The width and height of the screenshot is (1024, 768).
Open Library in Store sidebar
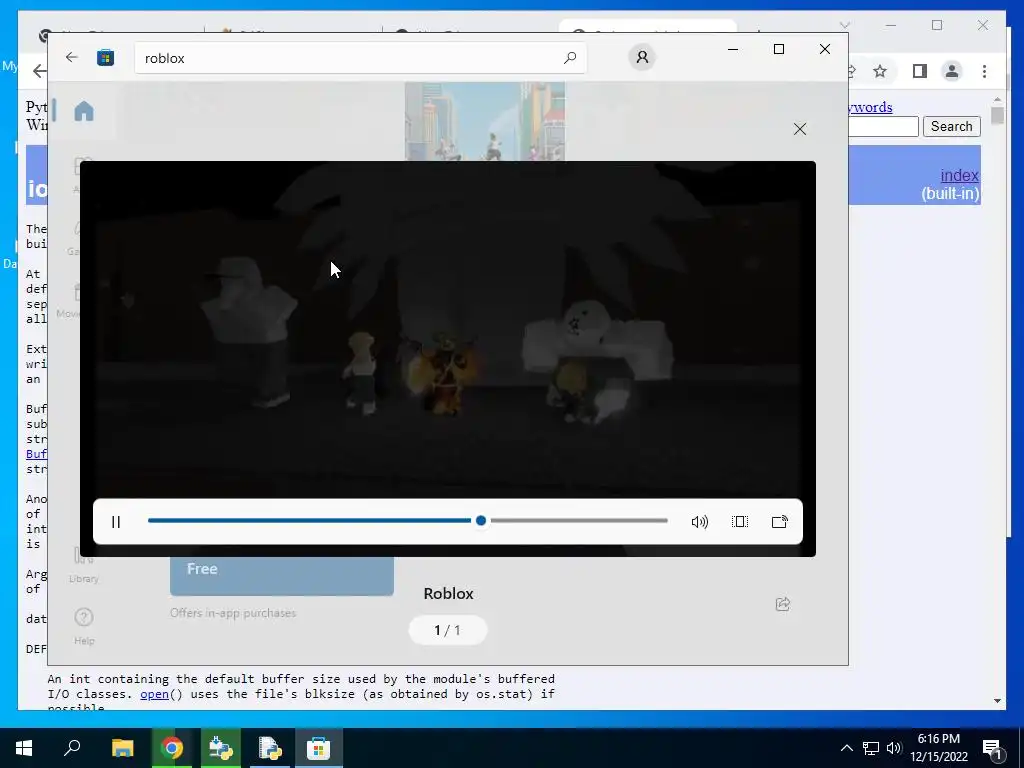coord(84,566)
